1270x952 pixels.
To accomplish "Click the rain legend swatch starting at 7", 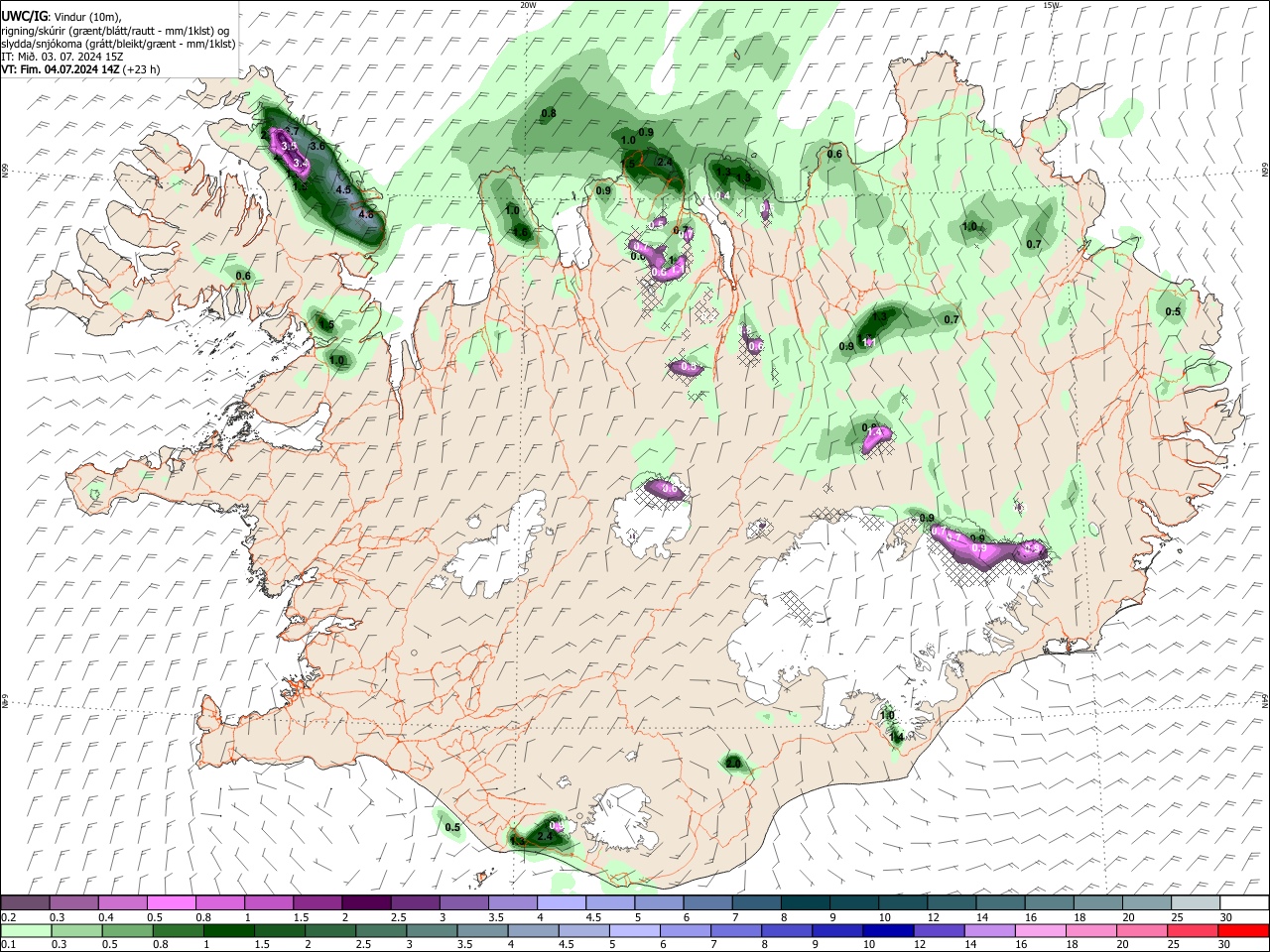I will [736, 930].
